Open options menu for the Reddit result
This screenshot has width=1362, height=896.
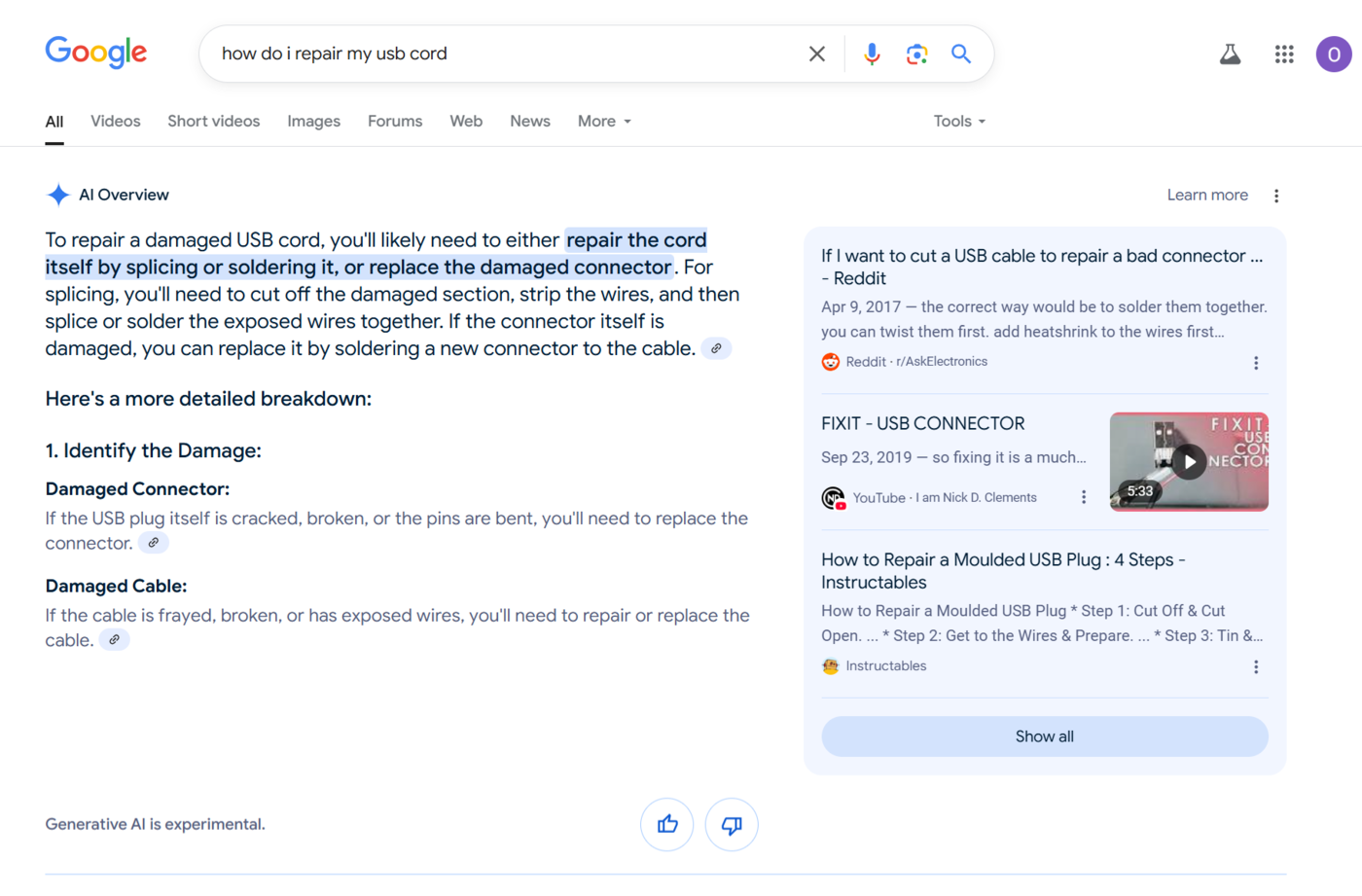coord(1256,363)
